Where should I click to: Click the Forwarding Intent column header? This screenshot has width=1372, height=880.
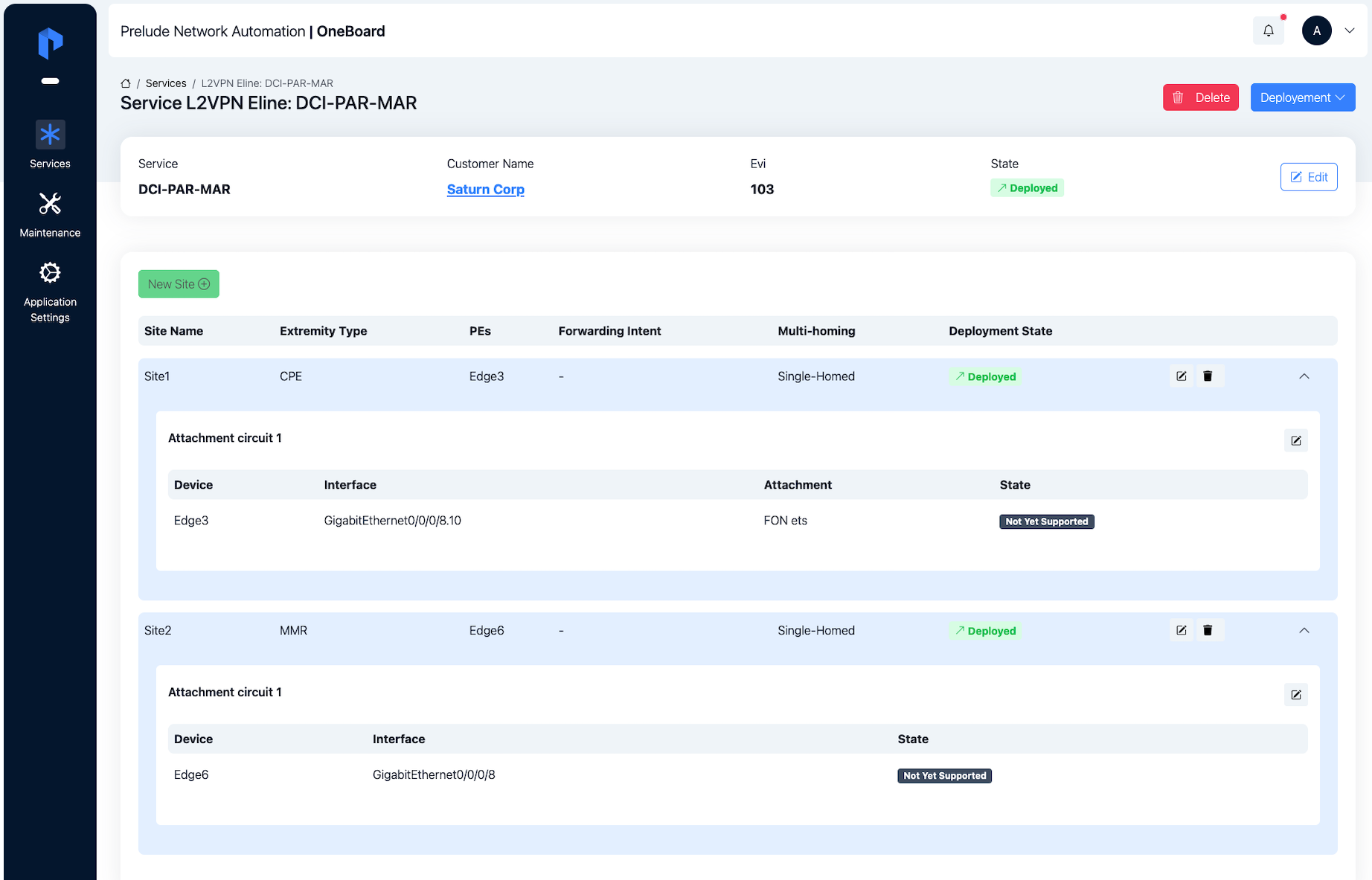(x=610, y=331)
